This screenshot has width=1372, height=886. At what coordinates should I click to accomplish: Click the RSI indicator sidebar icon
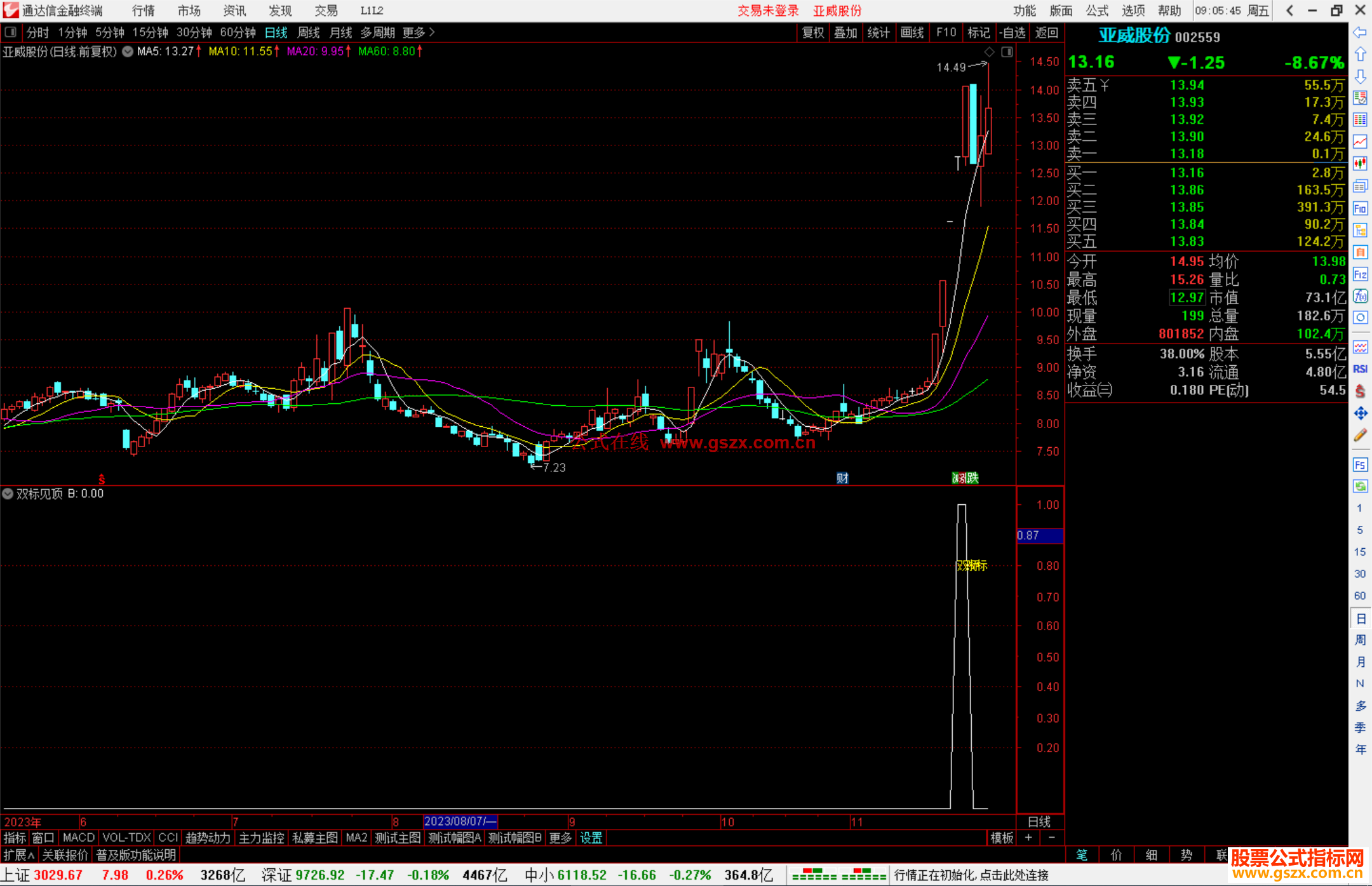point(1360,369)
